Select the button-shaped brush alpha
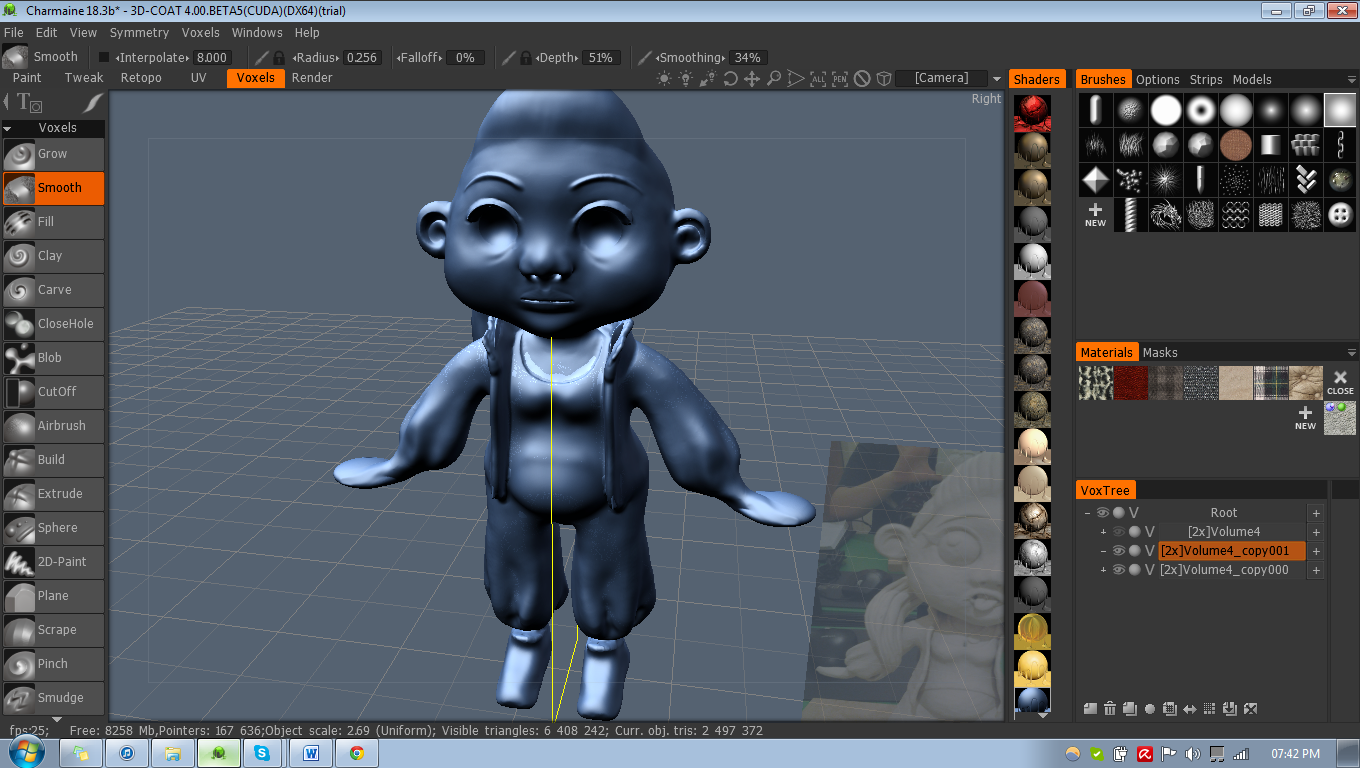 click(1340, 214)
